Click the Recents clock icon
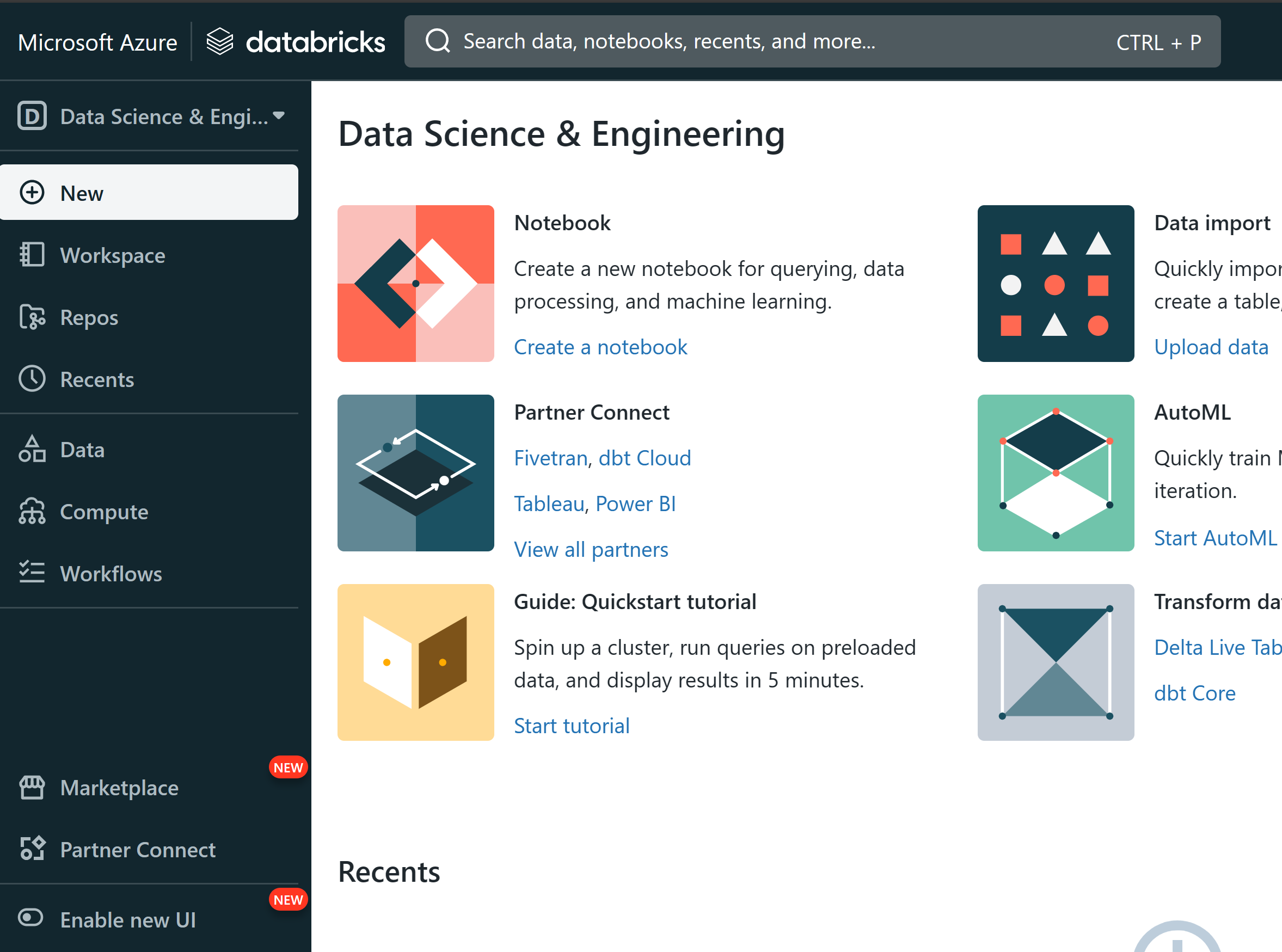 point(32,379)
